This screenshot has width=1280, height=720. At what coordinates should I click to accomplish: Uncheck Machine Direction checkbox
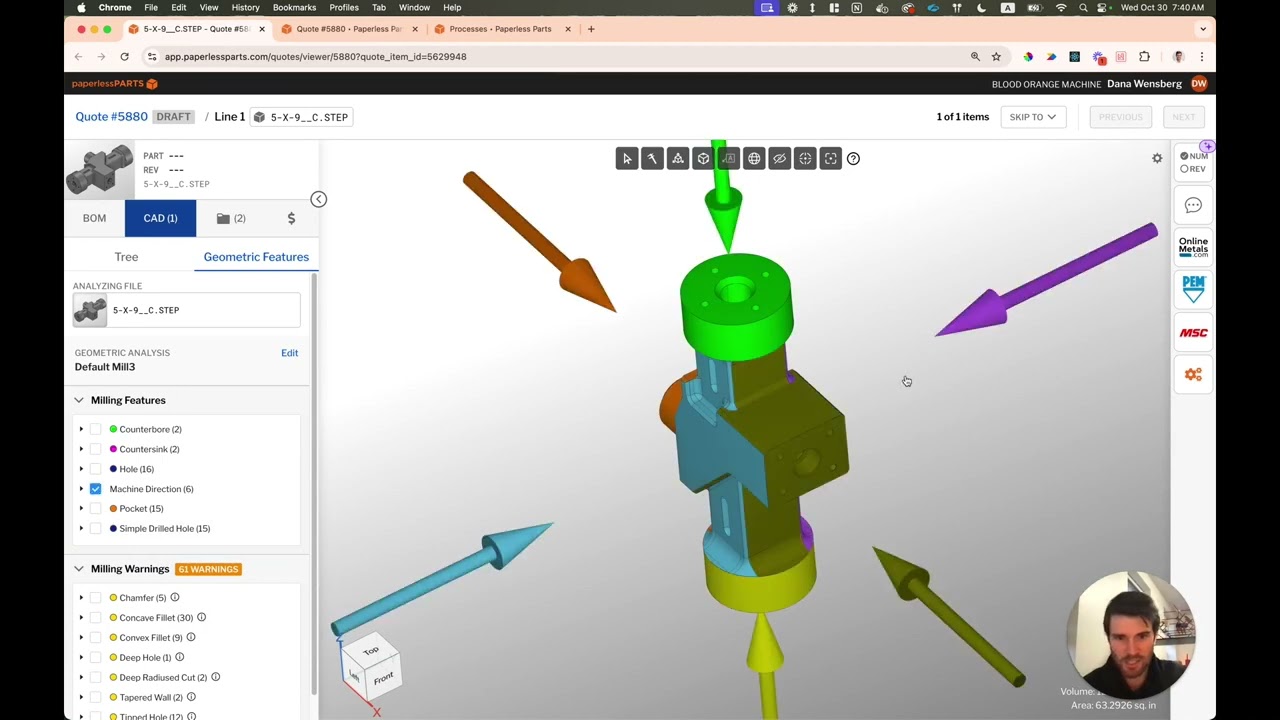point(95,489)
